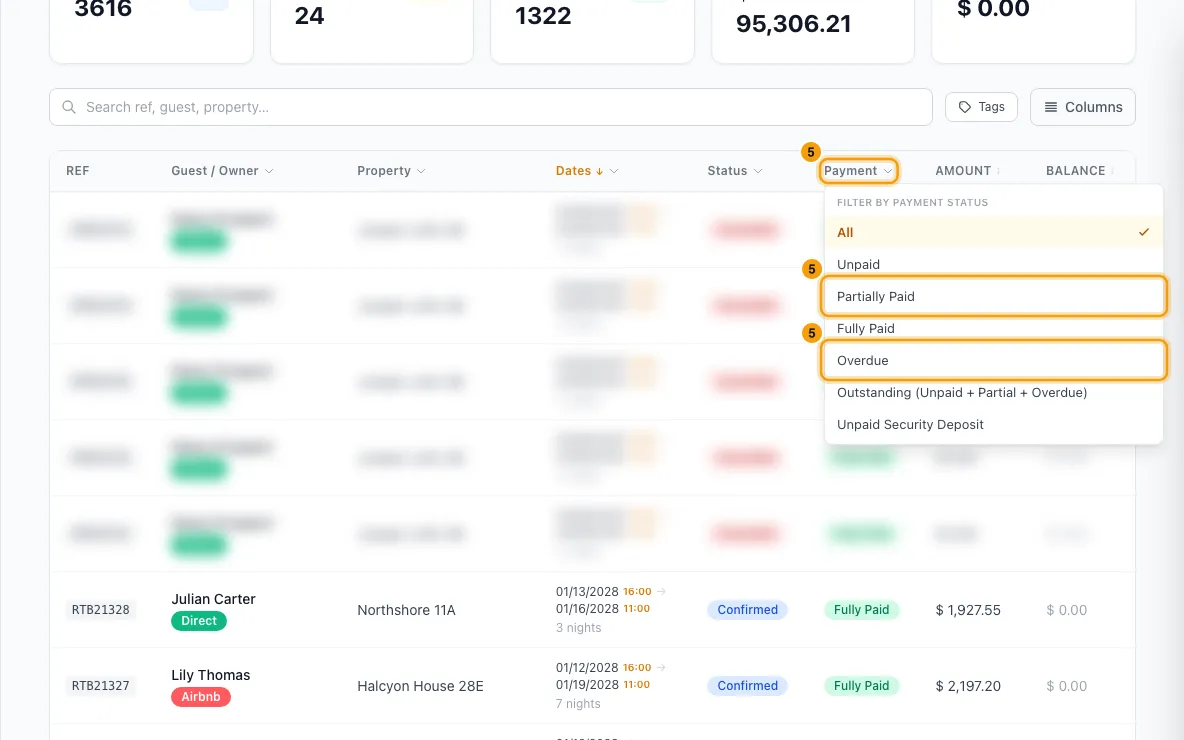The width and height of the screenshot is (1184, 740).
Task: Click $ 0.00 balance on Lily Thomas row
Action: coord(1066,686)
